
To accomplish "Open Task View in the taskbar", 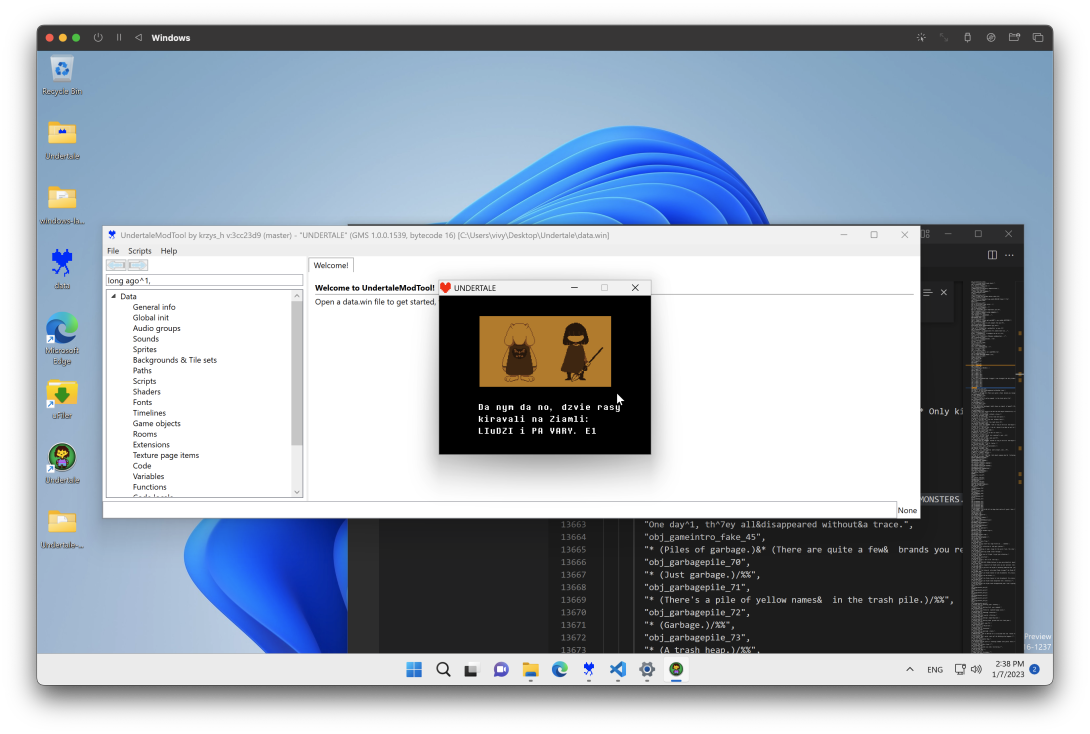I will [471, 670].
